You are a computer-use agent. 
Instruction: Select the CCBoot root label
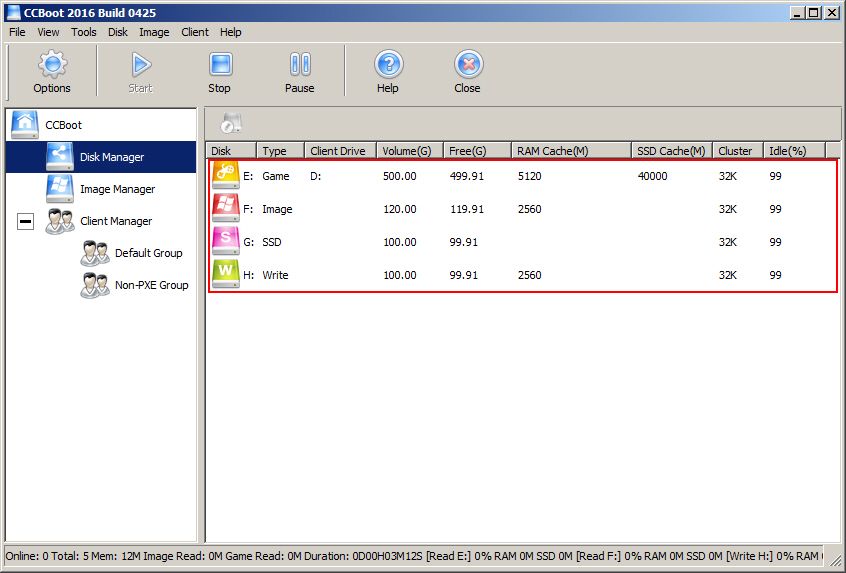point(63,125)
